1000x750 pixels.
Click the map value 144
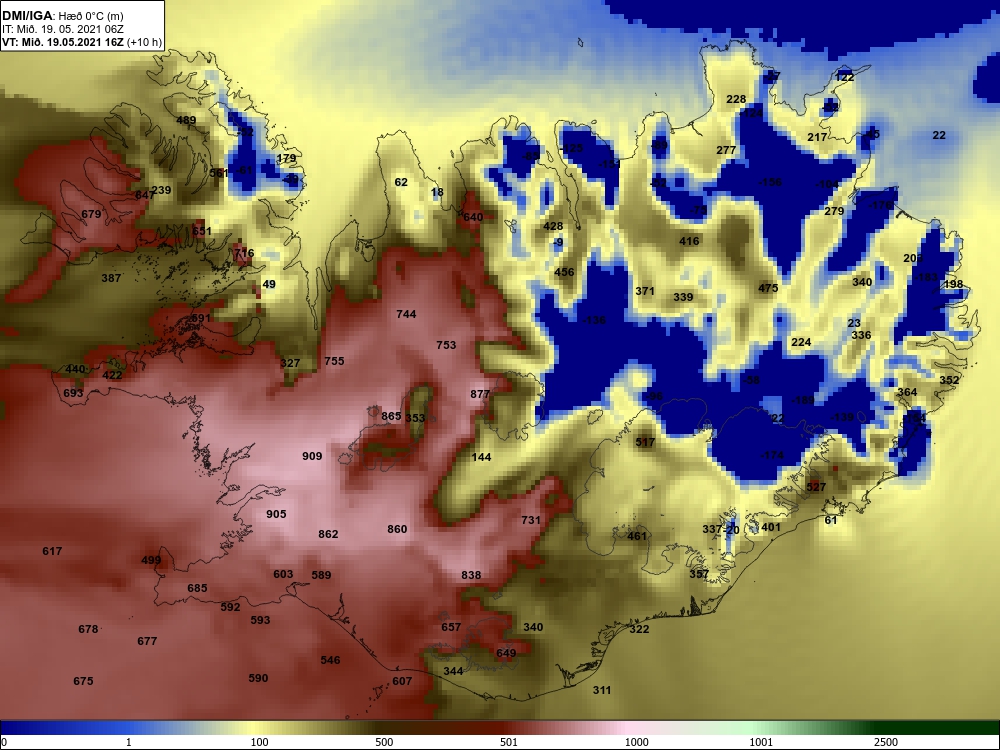click(x=482, y=457)
